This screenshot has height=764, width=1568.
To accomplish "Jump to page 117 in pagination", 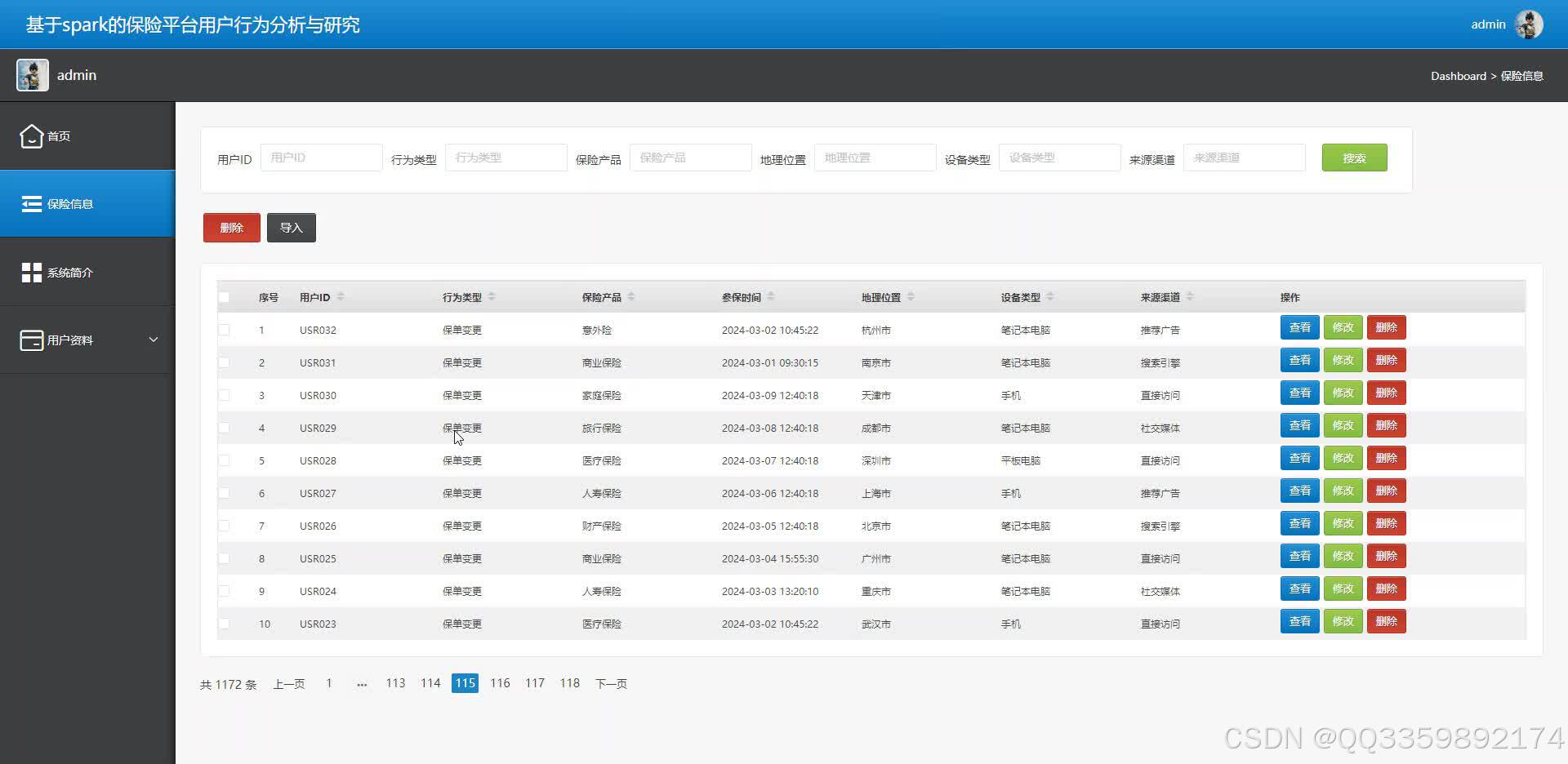I will [535, 683].
